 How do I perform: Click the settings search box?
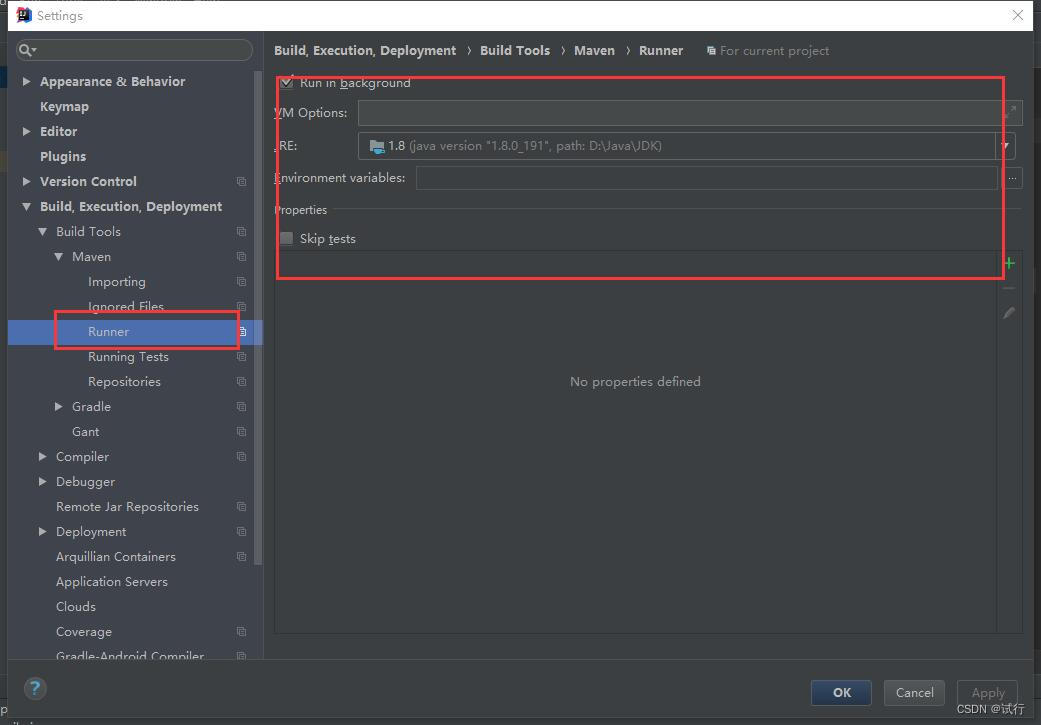tap(135, 50)
